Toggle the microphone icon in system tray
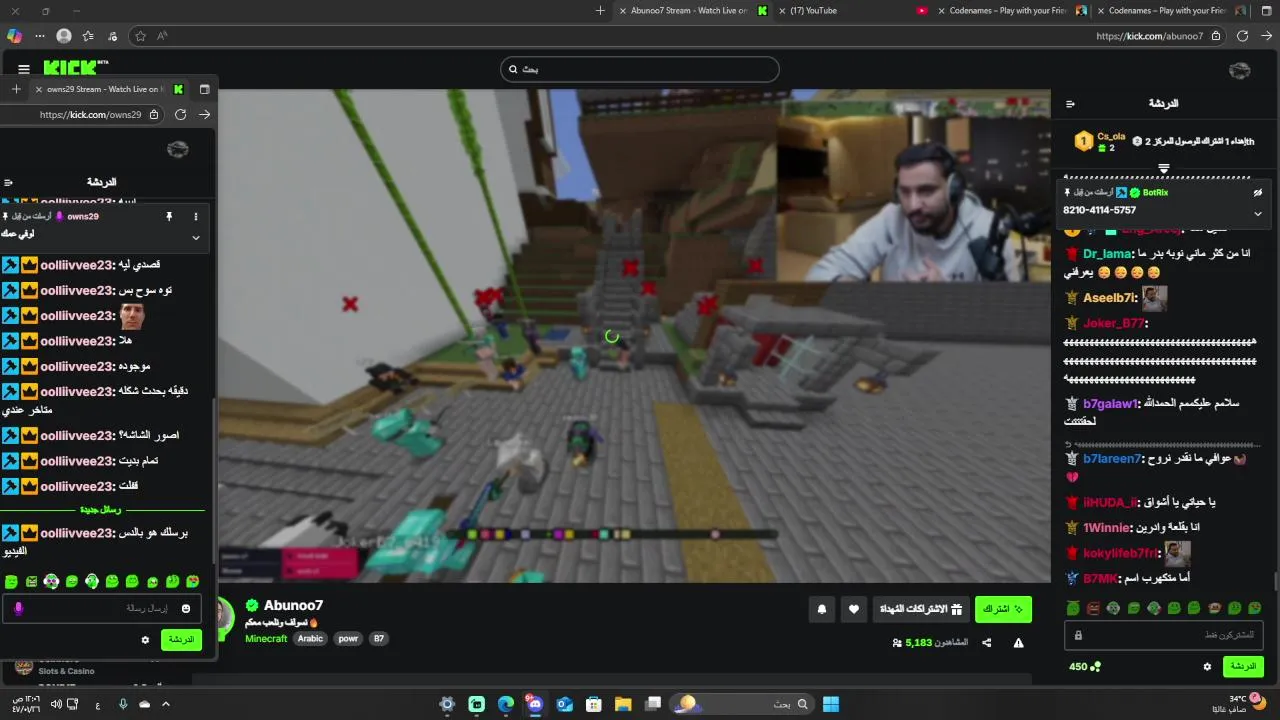Viewport: 1280px width, 720px height. [x=123, y=704]
